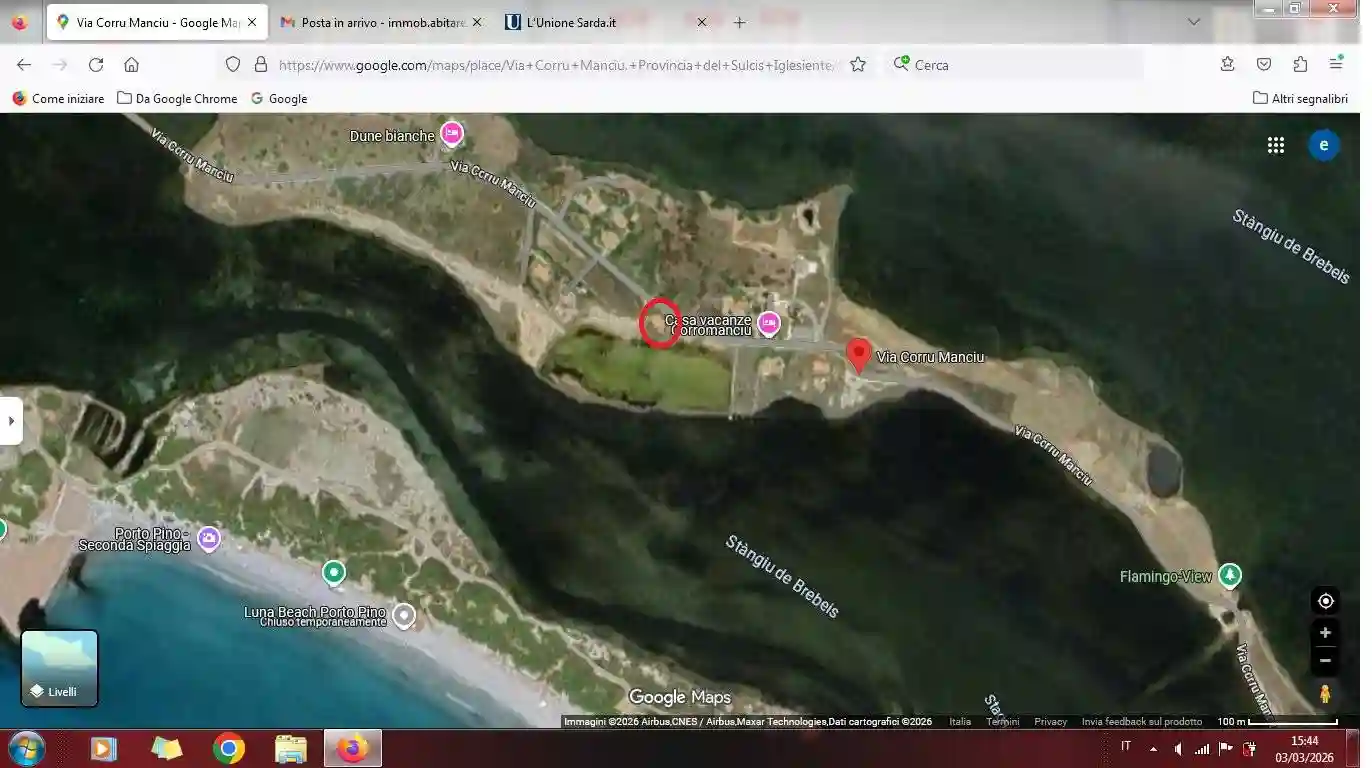Screen dimensions: 1372x768
Task: Click the red Via Corru Manciu pin
Action: [858, 355]
